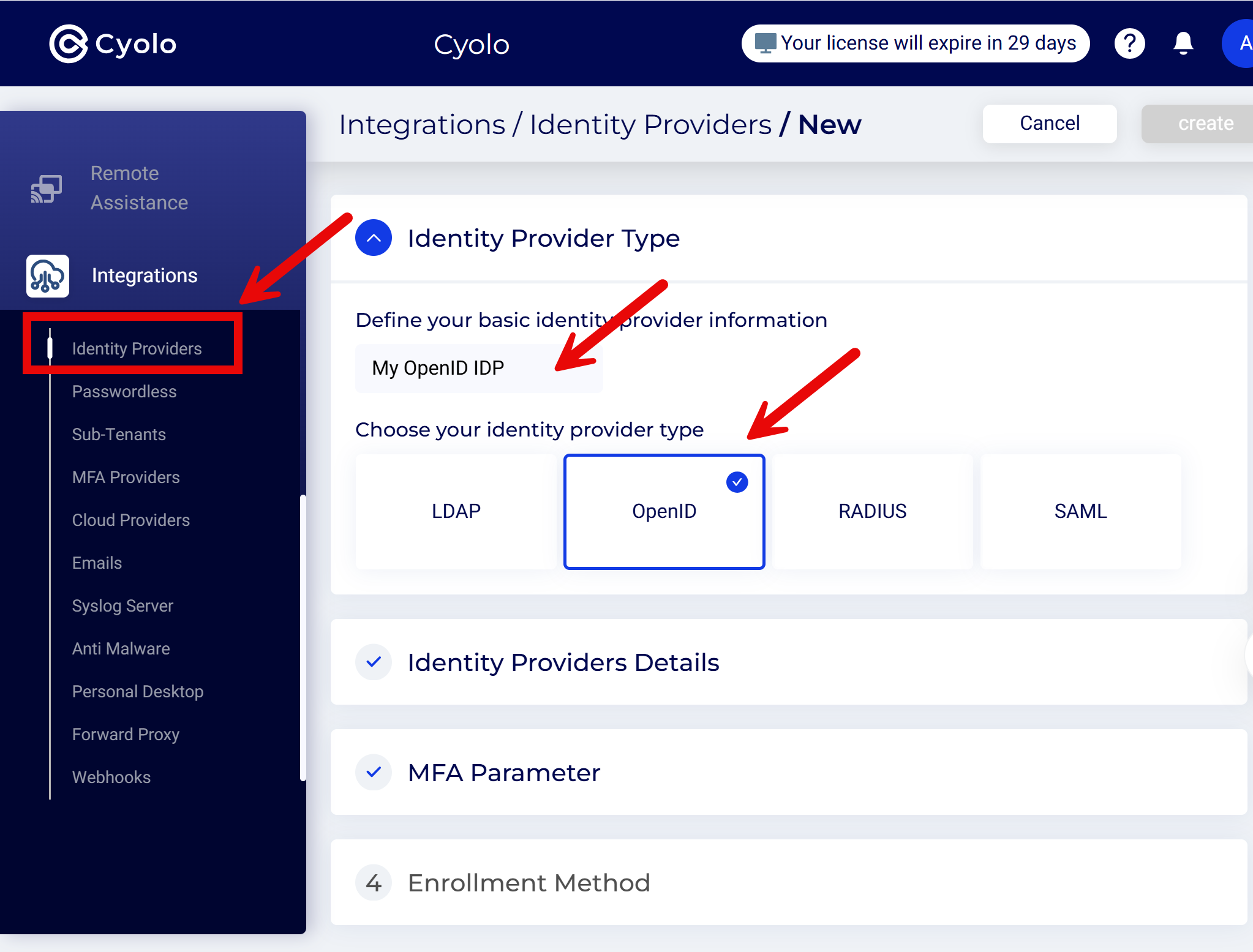
Task: Collapse the Identity Provider Type section
Action: click(373, 238)
